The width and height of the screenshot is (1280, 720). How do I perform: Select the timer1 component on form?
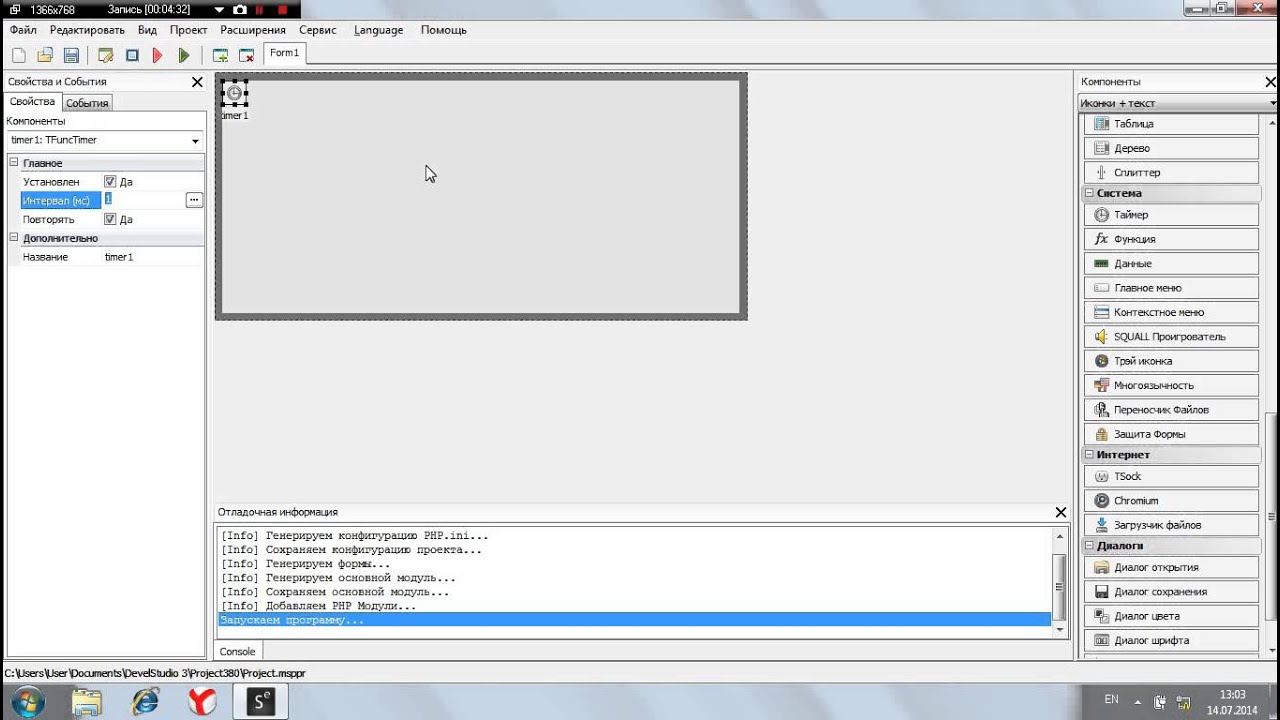(234, 94)
